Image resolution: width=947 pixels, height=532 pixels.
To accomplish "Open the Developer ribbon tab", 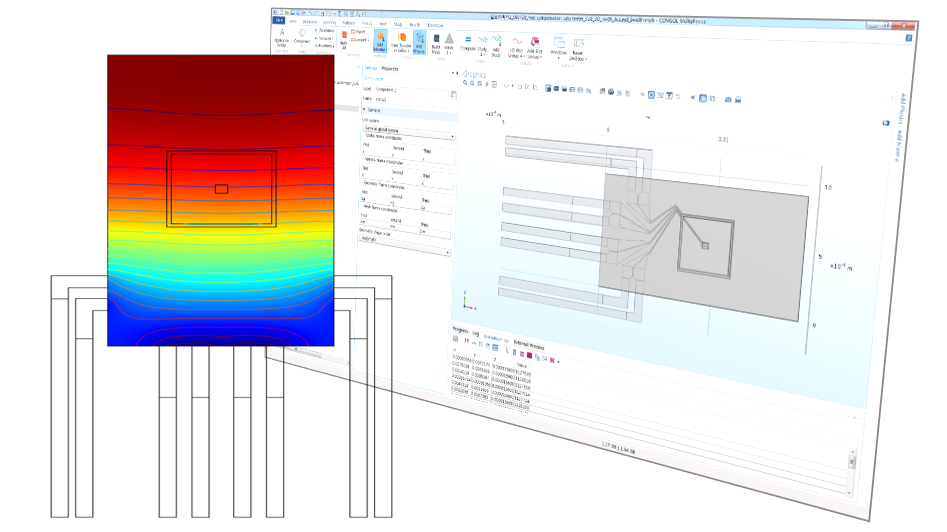I will tap(435, 24).
